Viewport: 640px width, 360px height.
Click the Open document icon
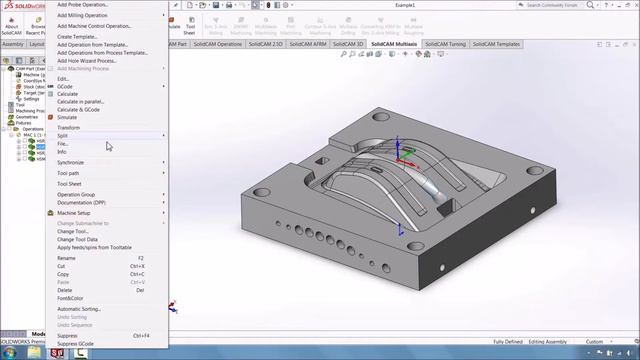202,5
